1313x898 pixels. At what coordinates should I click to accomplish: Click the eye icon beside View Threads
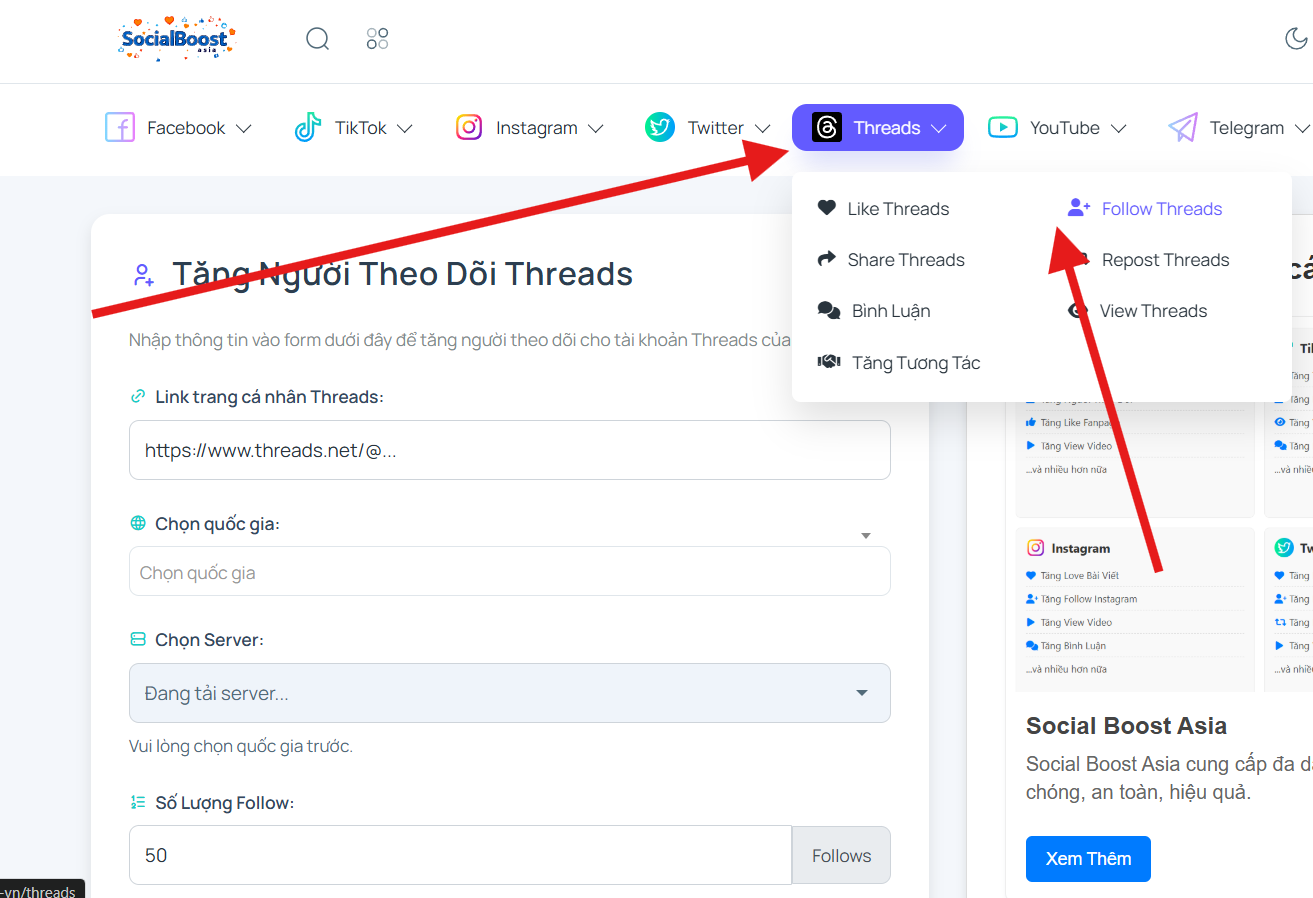point(1078,311)
